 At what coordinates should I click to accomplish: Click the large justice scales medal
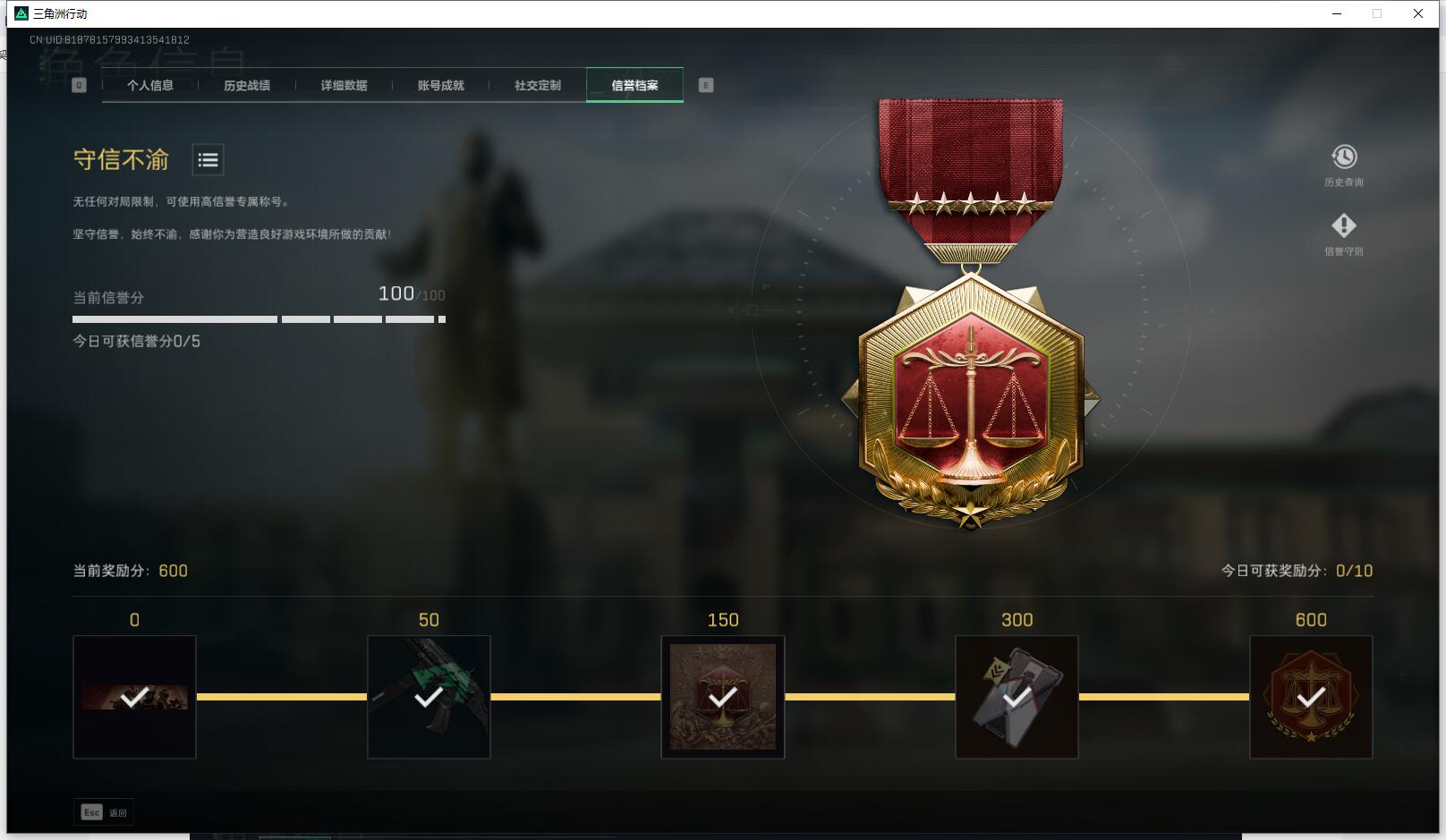pos(971,313)
